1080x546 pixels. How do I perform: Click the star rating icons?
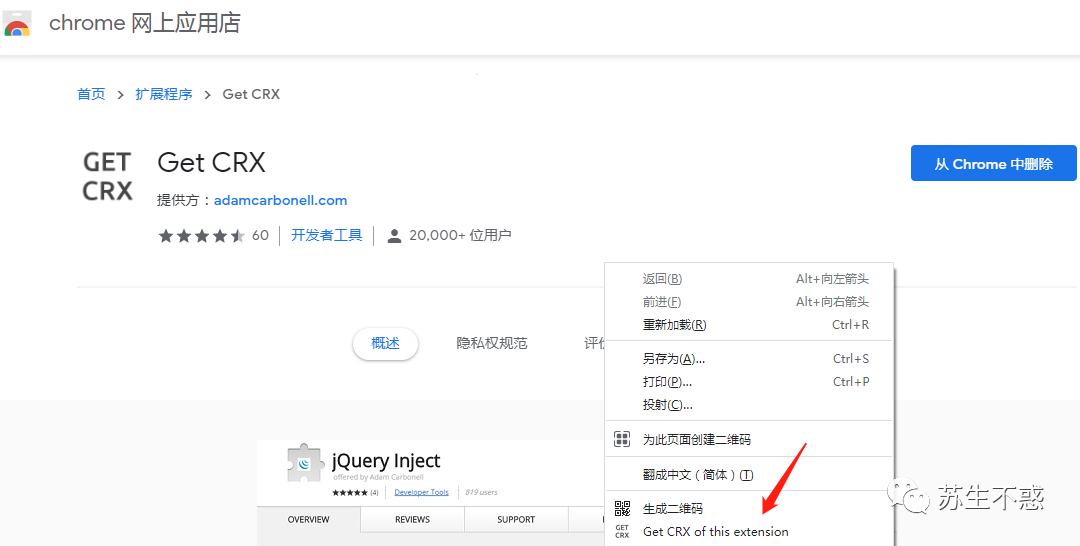pos(201,236)
